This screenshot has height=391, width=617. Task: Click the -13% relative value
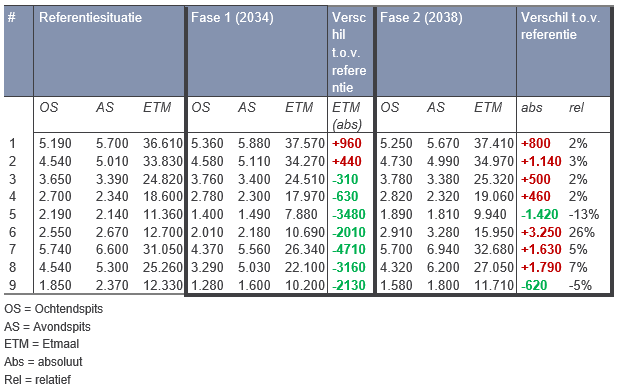click(x=584, y=214)
